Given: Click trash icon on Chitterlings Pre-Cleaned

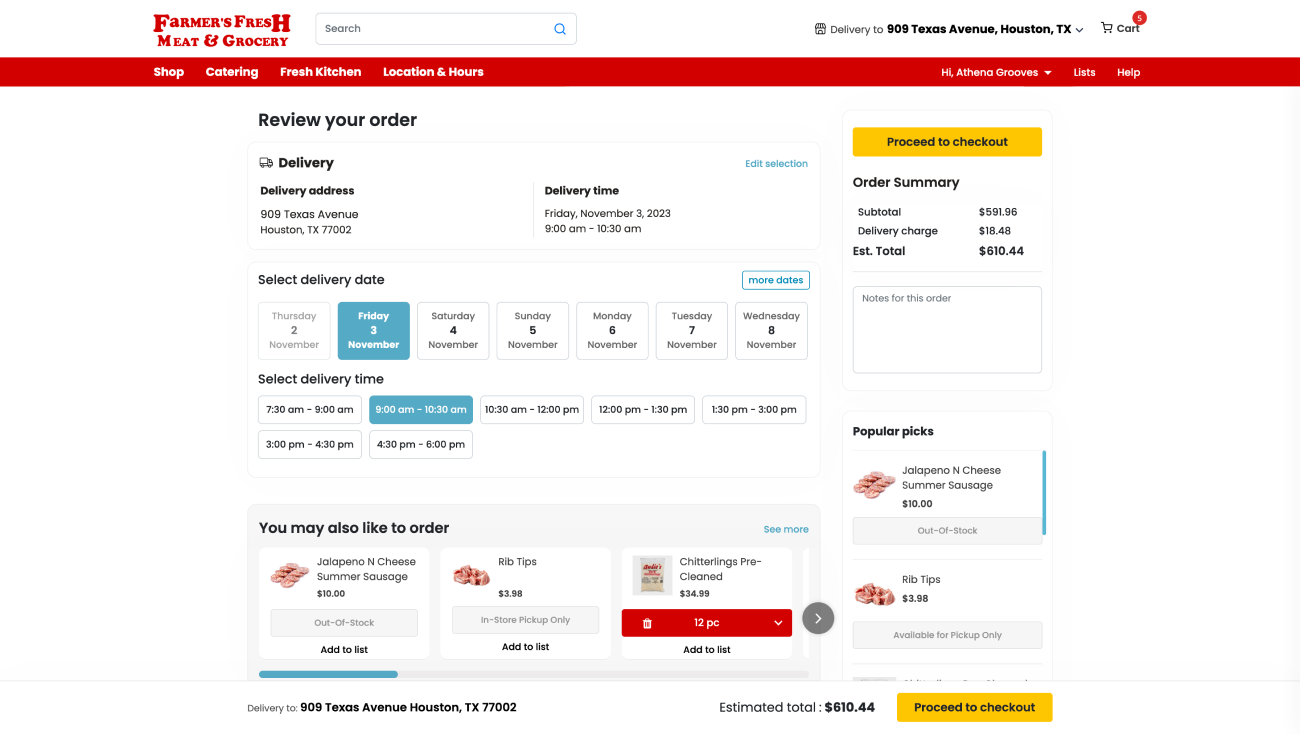Looking at the screenshot, I should (x=647, y=623).
